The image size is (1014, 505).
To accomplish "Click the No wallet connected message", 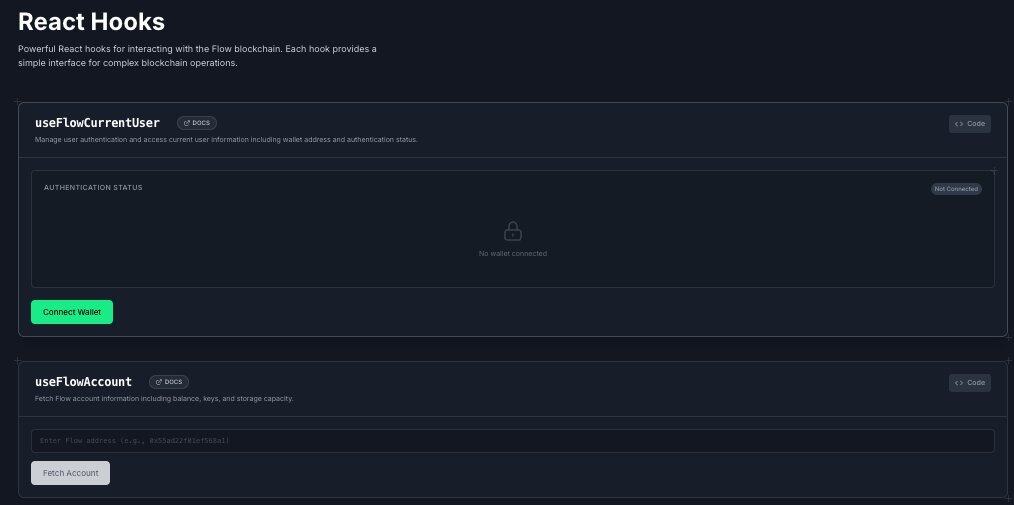I will pos(512,254).
